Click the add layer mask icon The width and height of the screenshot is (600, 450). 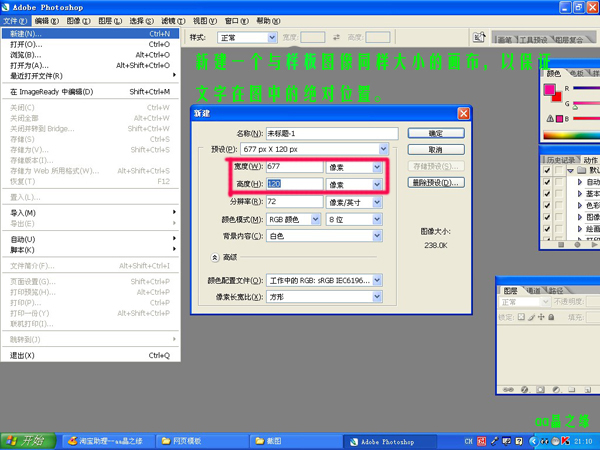540,390
